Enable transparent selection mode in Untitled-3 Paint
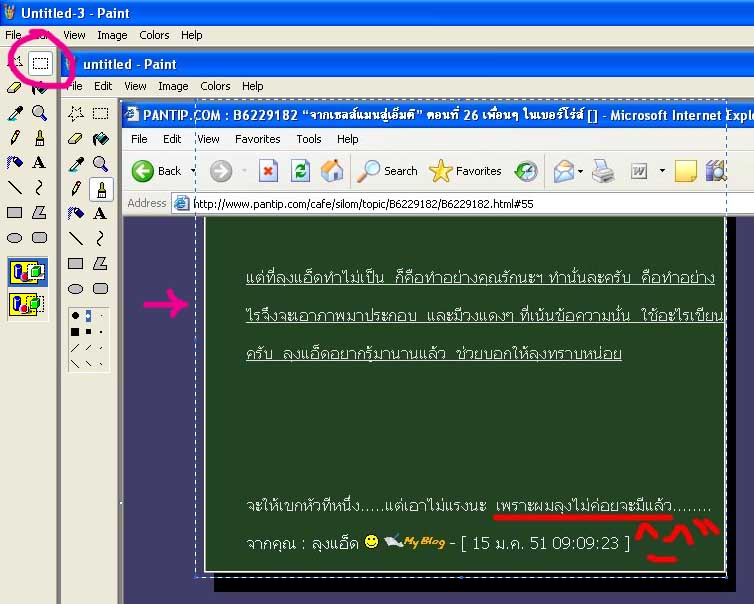 pyautogui.click(x=27, y=304)
